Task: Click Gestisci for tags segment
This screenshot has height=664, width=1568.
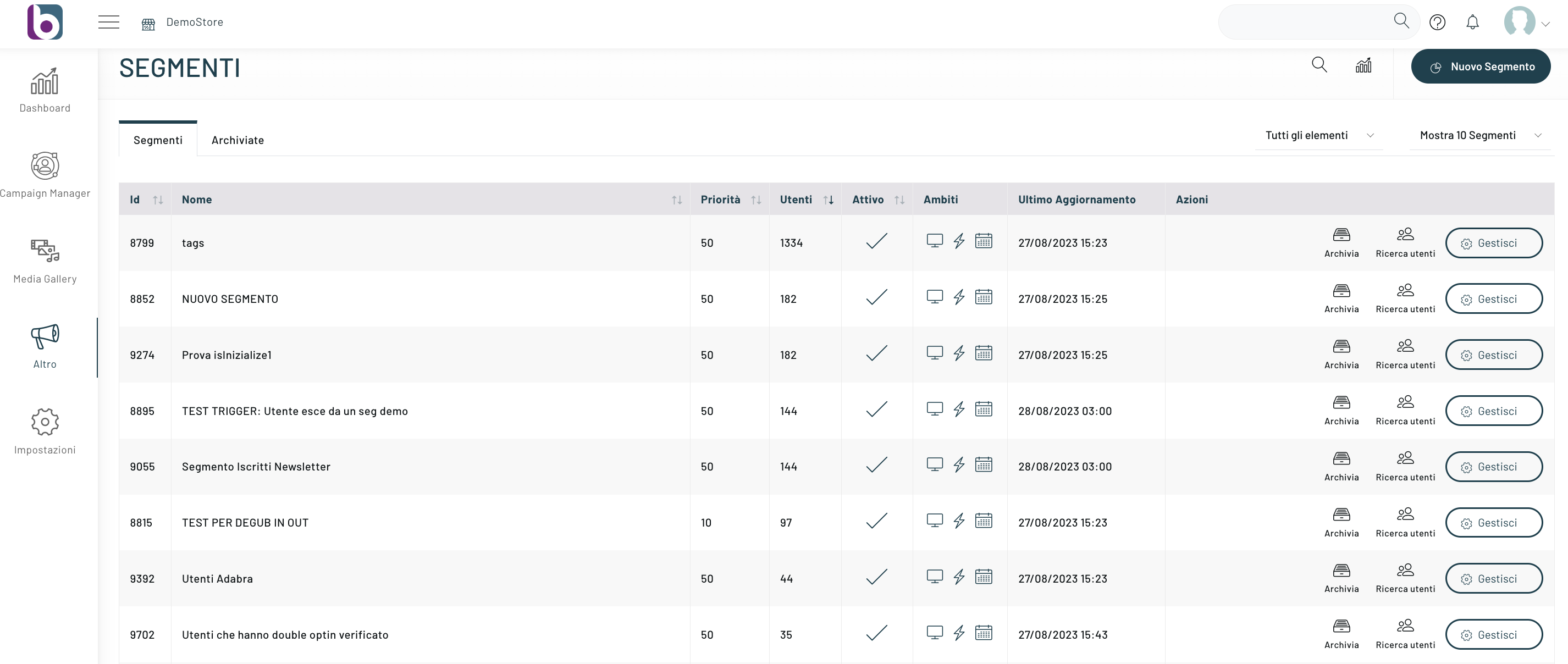Action: pos(1493,244)
